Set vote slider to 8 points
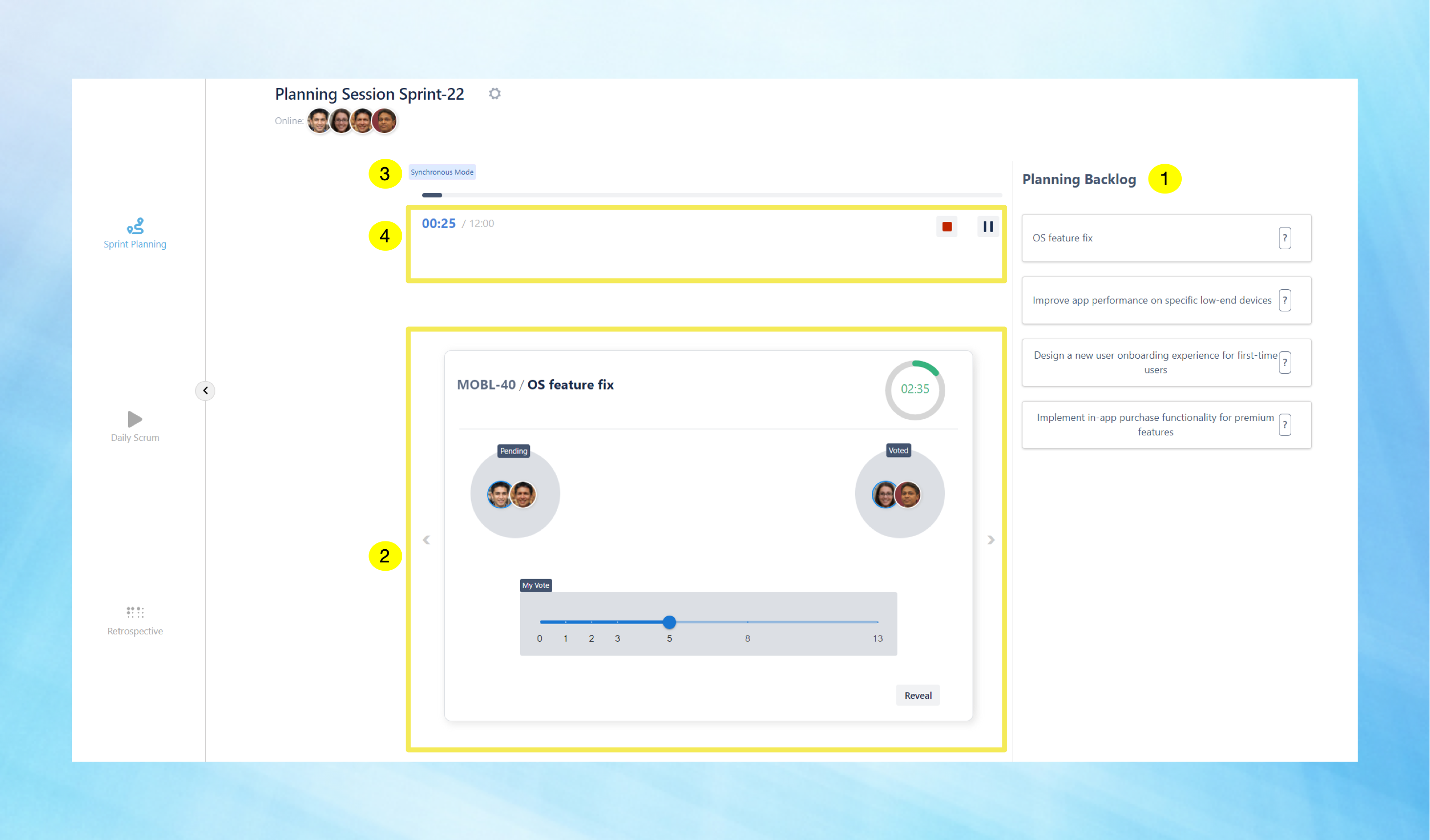 tap(747, 622)
